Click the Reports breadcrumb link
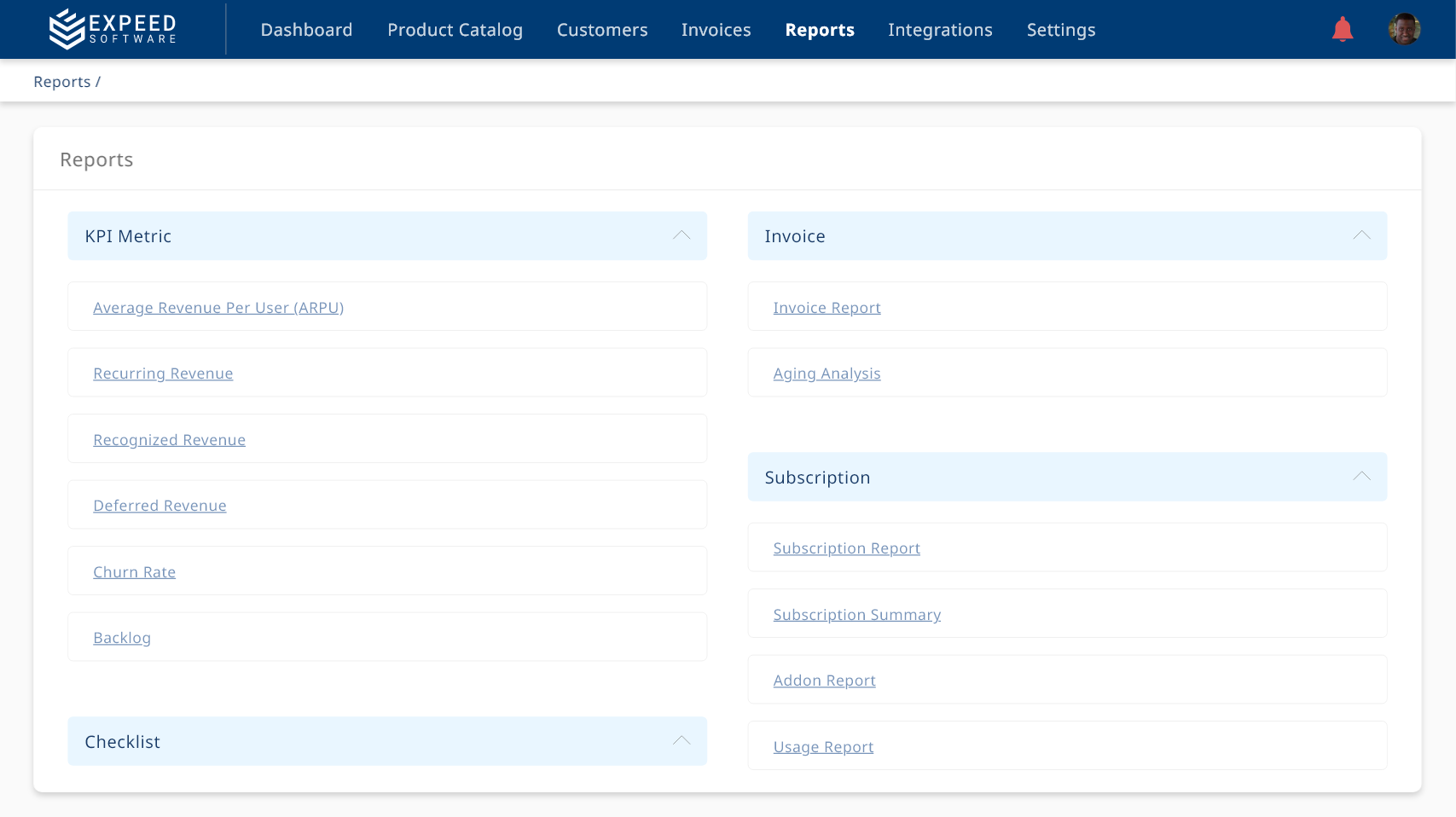1456x817 pixels. tap(61, 82)
